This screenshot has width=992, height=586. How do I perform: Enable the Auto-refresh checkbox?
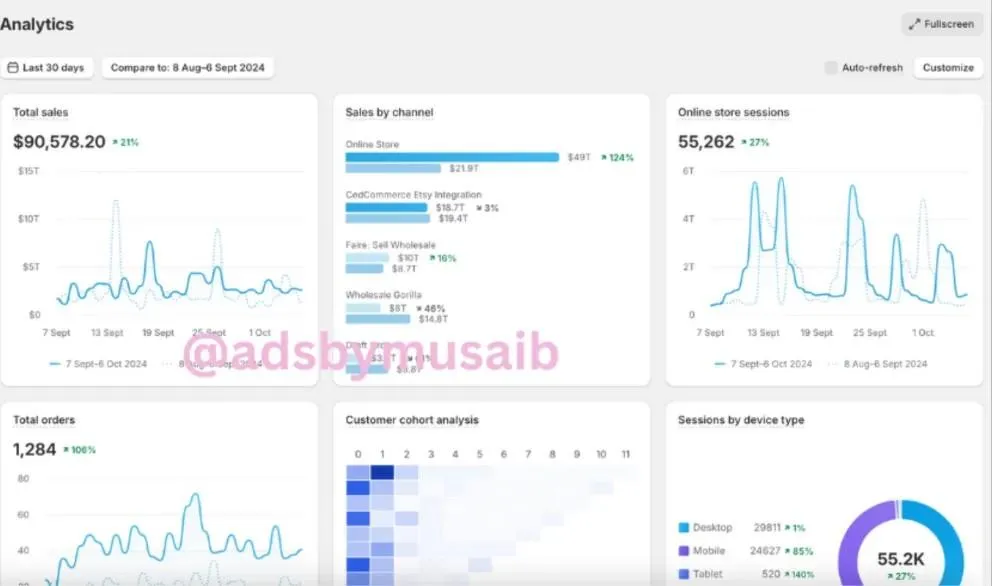coord(831,68)
